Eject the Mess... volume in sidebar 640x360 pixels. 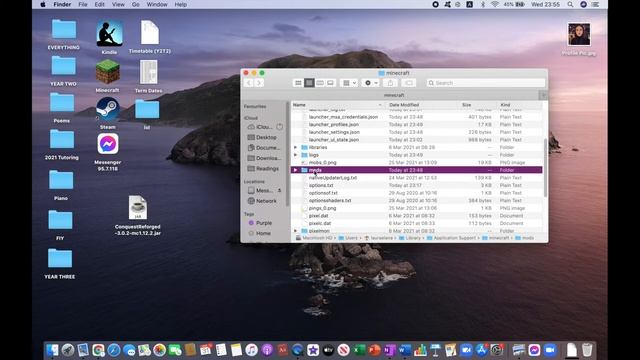click(x=280, y=191)
